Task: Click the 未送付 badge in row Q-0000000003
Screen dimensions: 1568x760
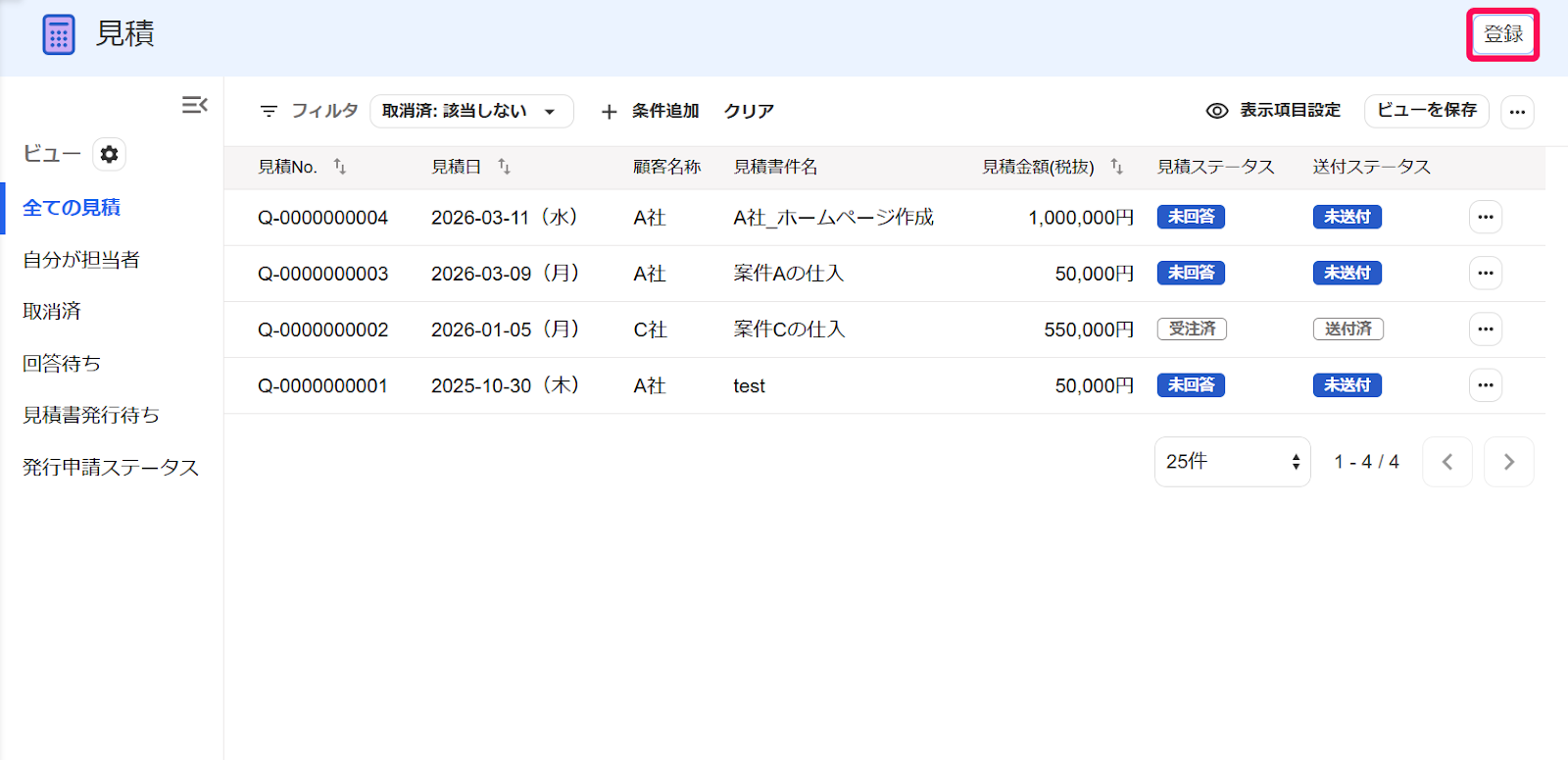Action: coord(1347,273)
